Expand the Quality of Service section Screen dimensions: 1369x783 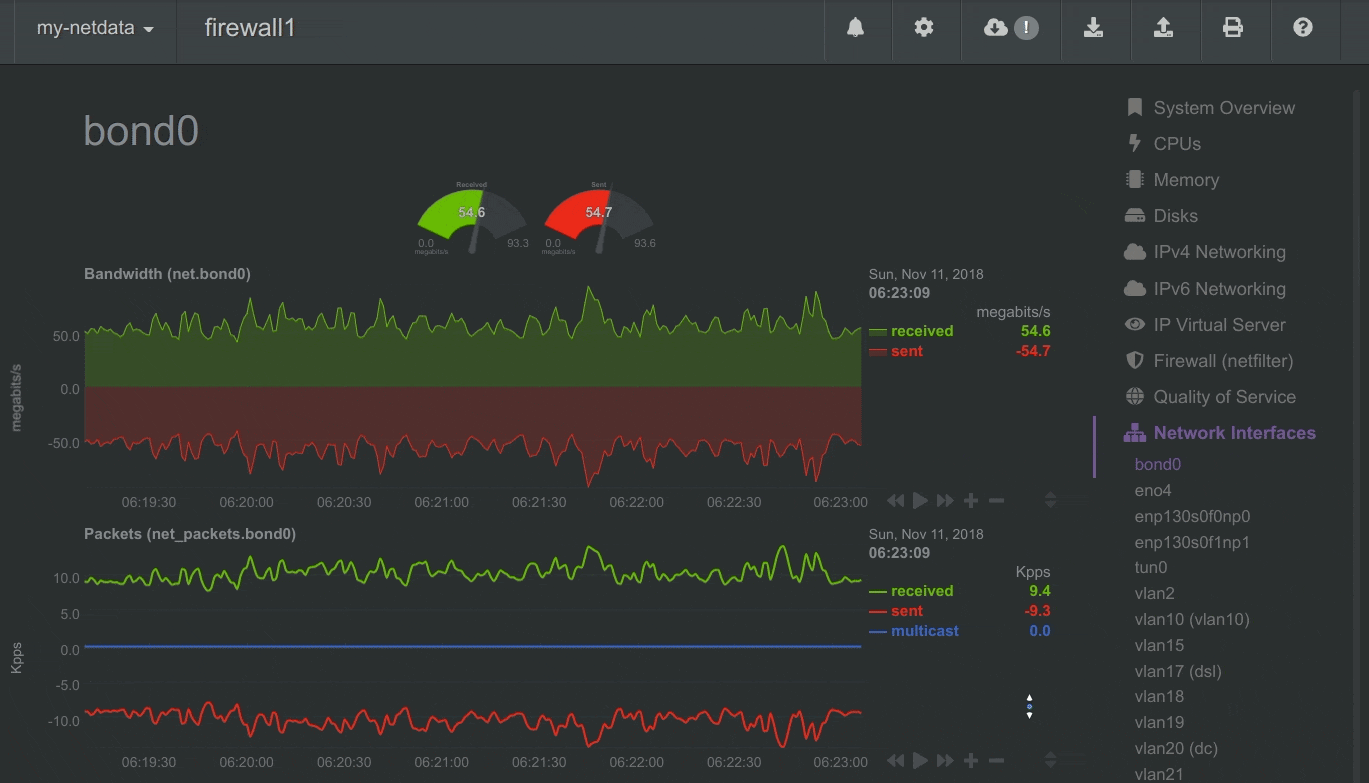coord(1224,397)
